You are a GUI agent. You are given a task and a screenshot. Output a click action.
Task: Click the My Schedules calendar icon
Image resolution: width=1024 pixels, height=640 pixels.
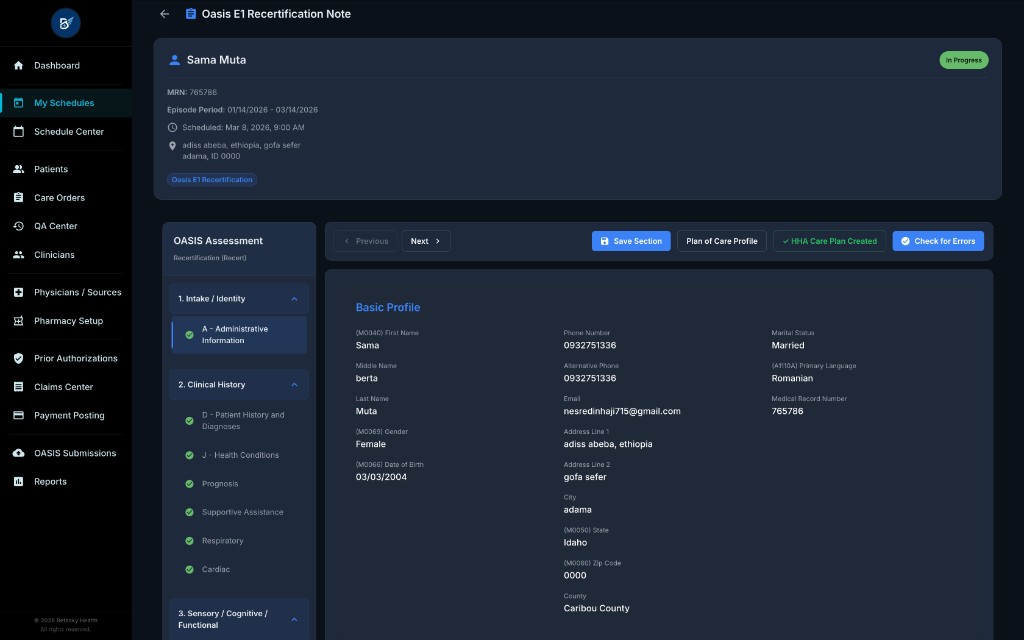pyautogui.click(x=18, y=103)
